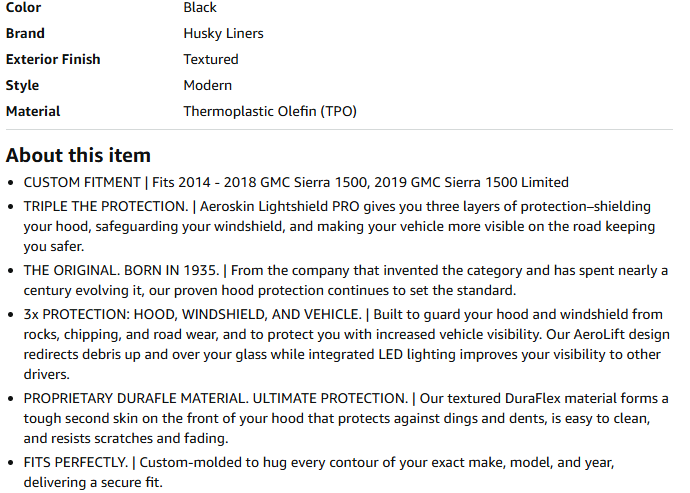This screenshot has height=493, width=690.
Task: Click TRIPLE THE PROTECTION bullet heading
Action: pos(106,206)
